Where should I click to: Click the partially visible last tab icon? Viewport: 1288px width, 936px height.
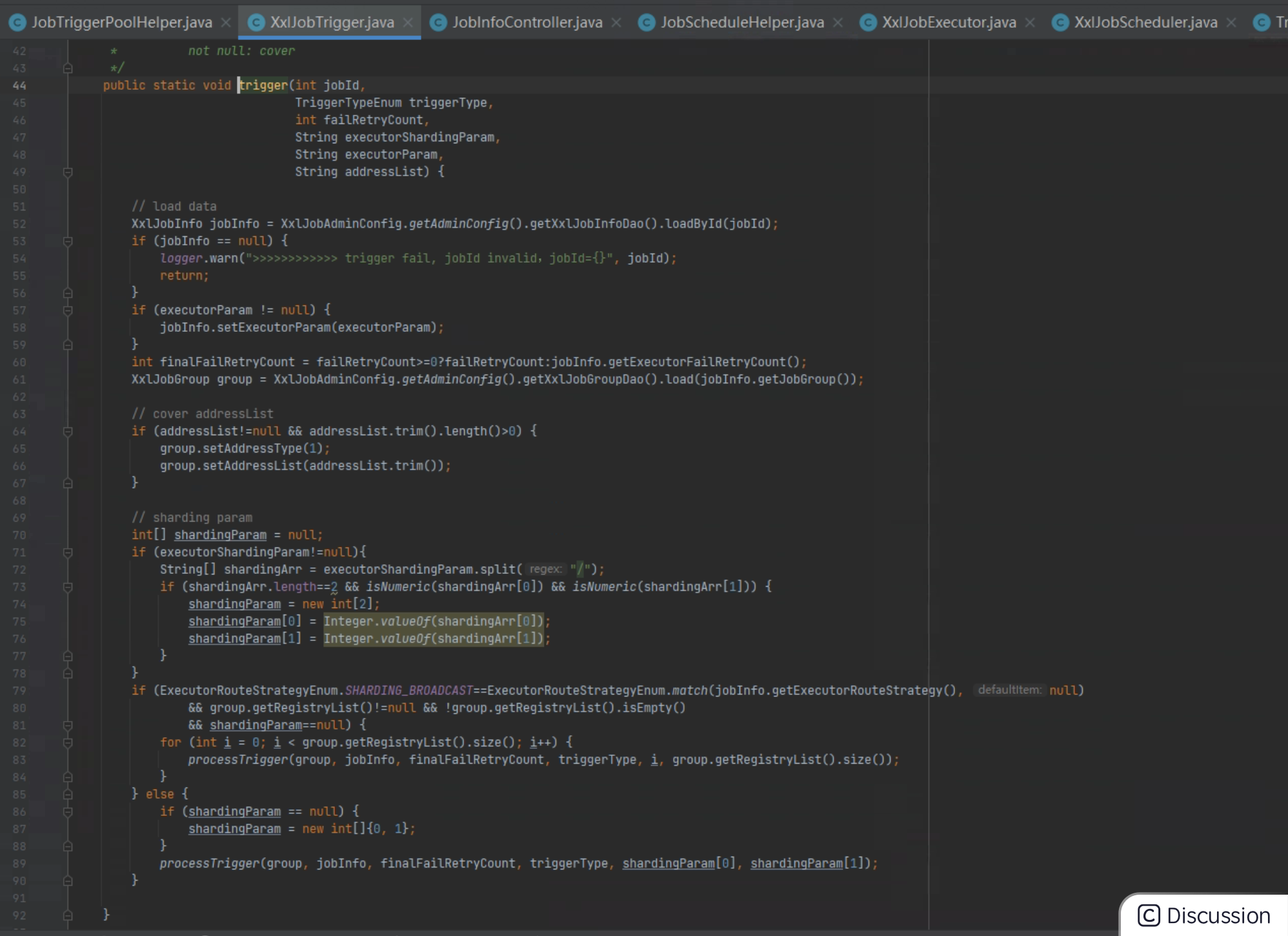1262,23
